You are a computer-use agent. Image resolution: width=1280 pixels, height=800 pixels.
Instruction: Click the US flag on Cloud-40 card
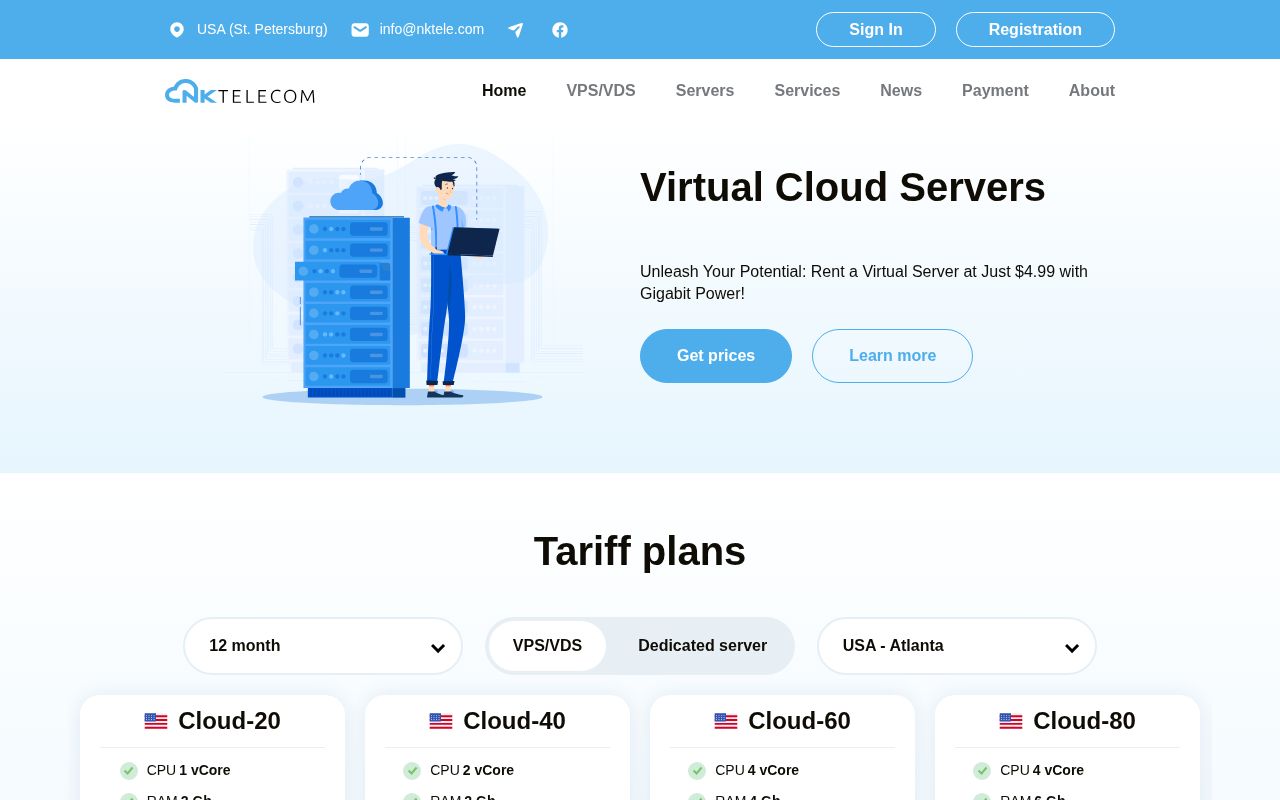coord(441,721)
